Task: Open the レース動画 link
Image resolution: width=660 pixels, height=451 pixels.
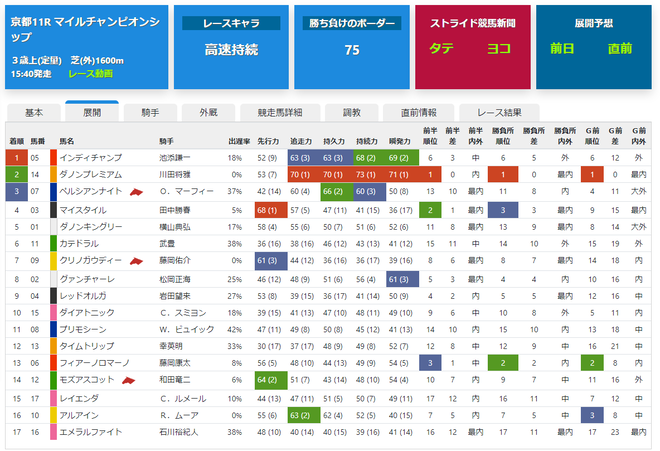Action: 90,74
